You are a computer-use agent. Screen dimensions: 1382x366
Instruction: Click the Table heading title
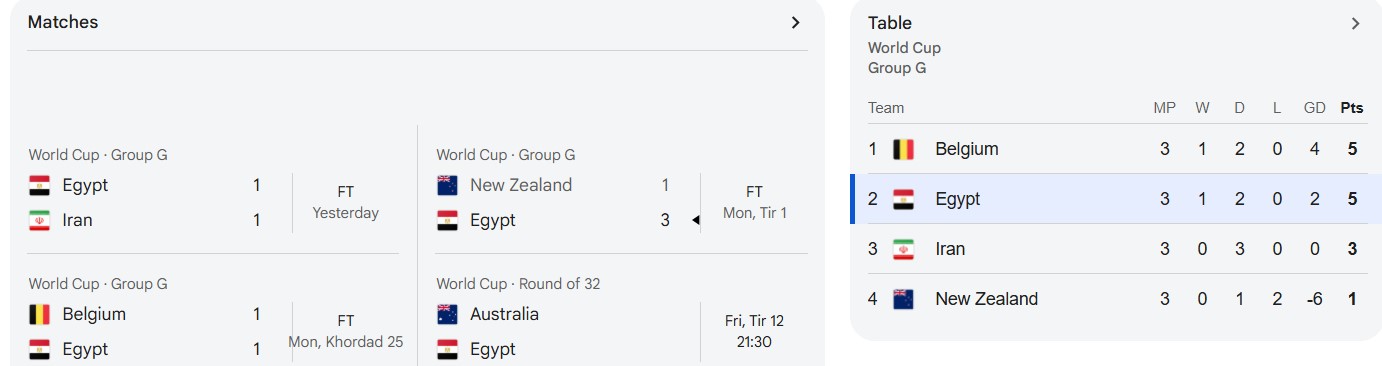click(x=890, y=23)
